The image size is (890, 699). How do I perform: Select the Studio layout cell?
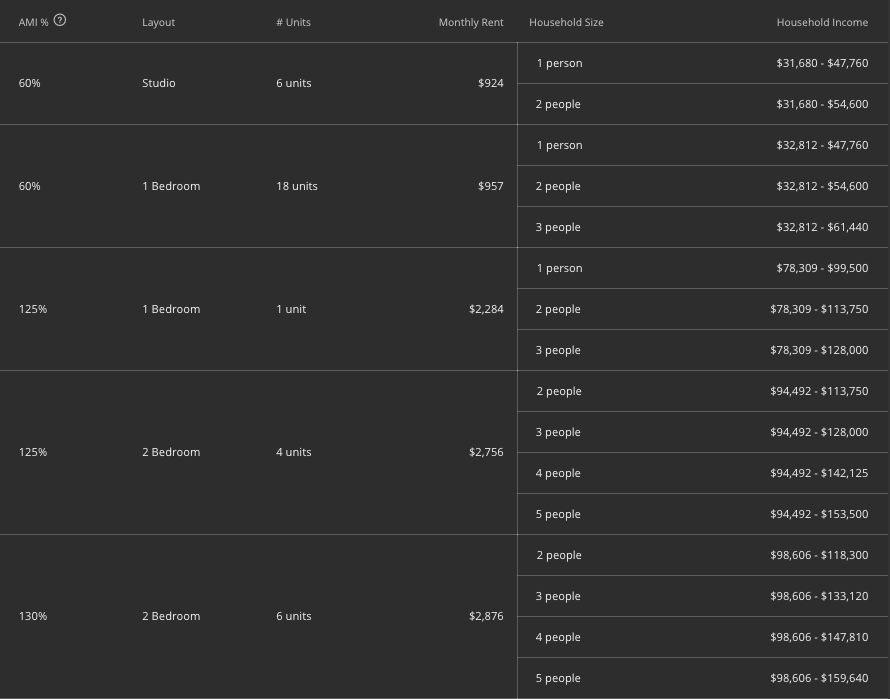pos(158,83)
